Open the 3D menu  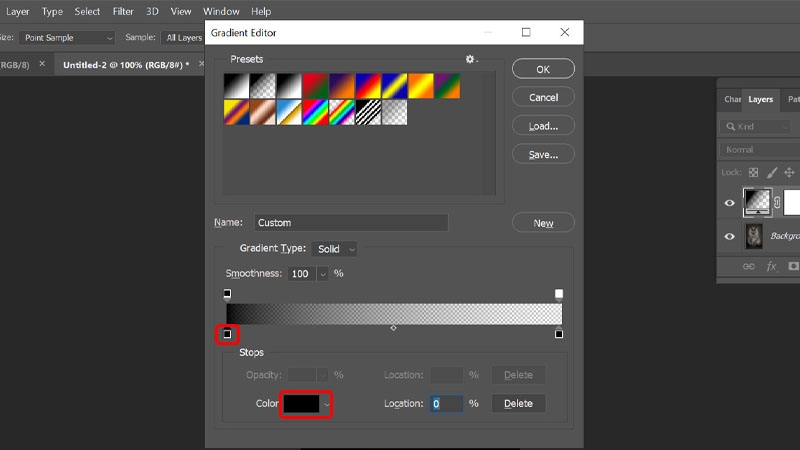152,11
